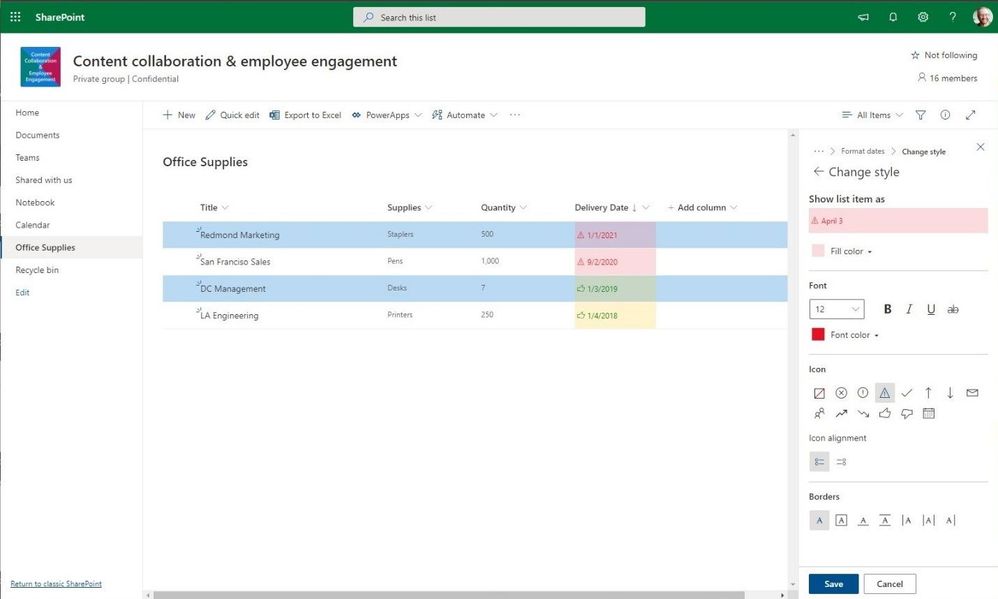Open Calendar in navigation
998x599 pixels.
click(32, 225)
